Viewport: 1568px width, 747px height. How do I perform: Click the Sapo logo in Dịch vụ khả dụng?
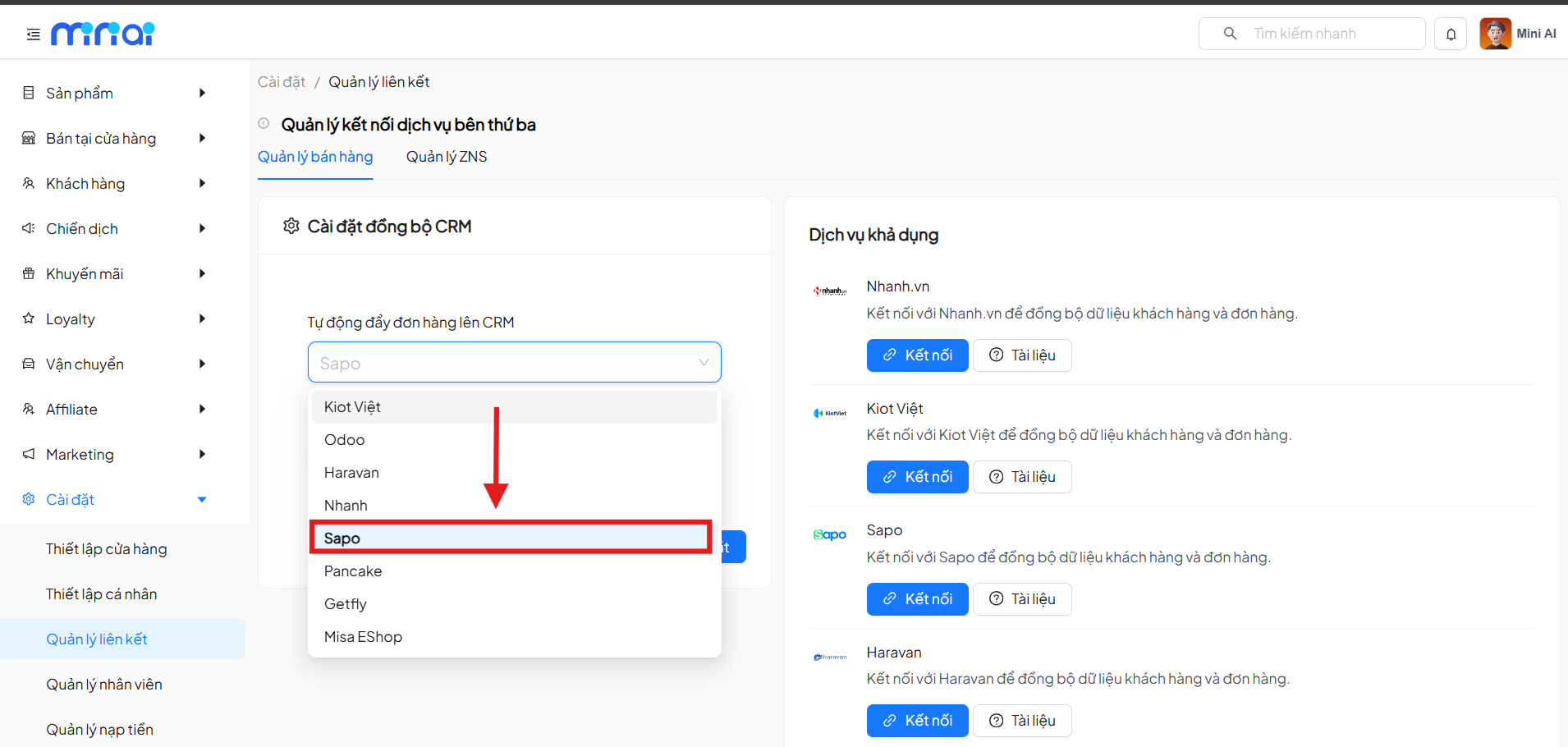pos(829,534)
